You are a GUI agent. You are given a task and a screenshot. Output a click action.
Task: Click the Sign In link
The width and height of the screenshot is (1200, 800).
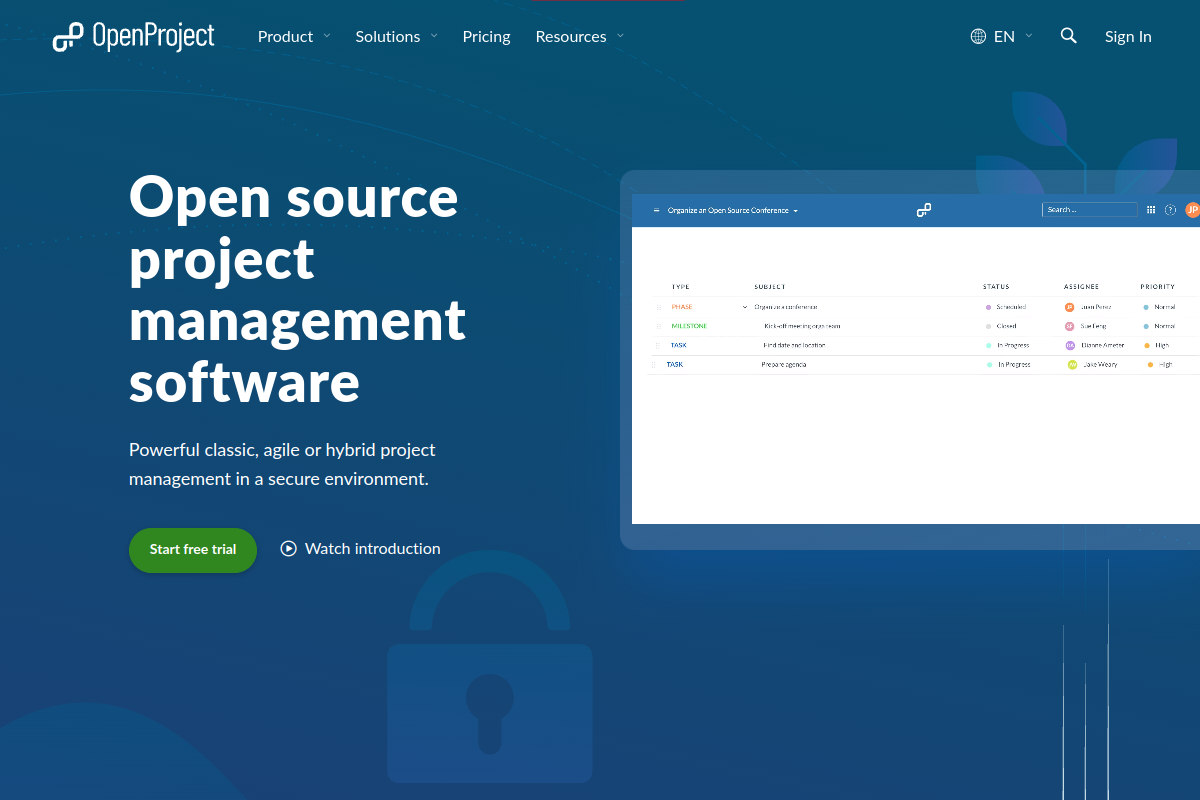1128,36
